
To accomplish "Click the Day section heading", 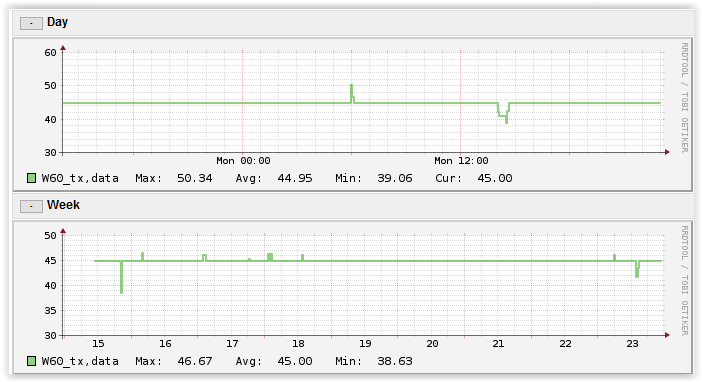I will pos(57,22).
